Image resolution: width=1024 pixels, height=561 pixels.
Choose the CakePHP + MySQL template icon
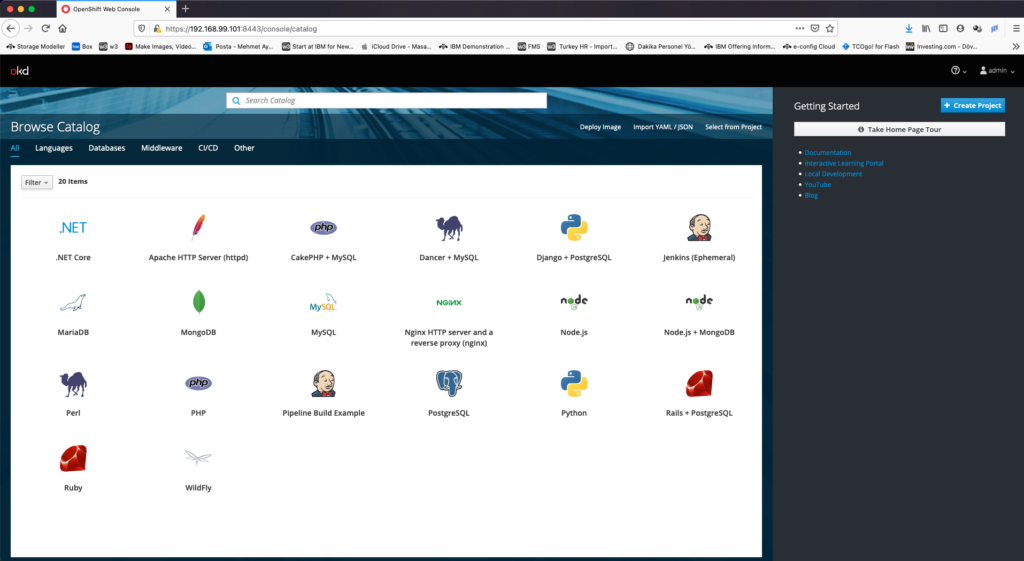click(x=323, y=227)
